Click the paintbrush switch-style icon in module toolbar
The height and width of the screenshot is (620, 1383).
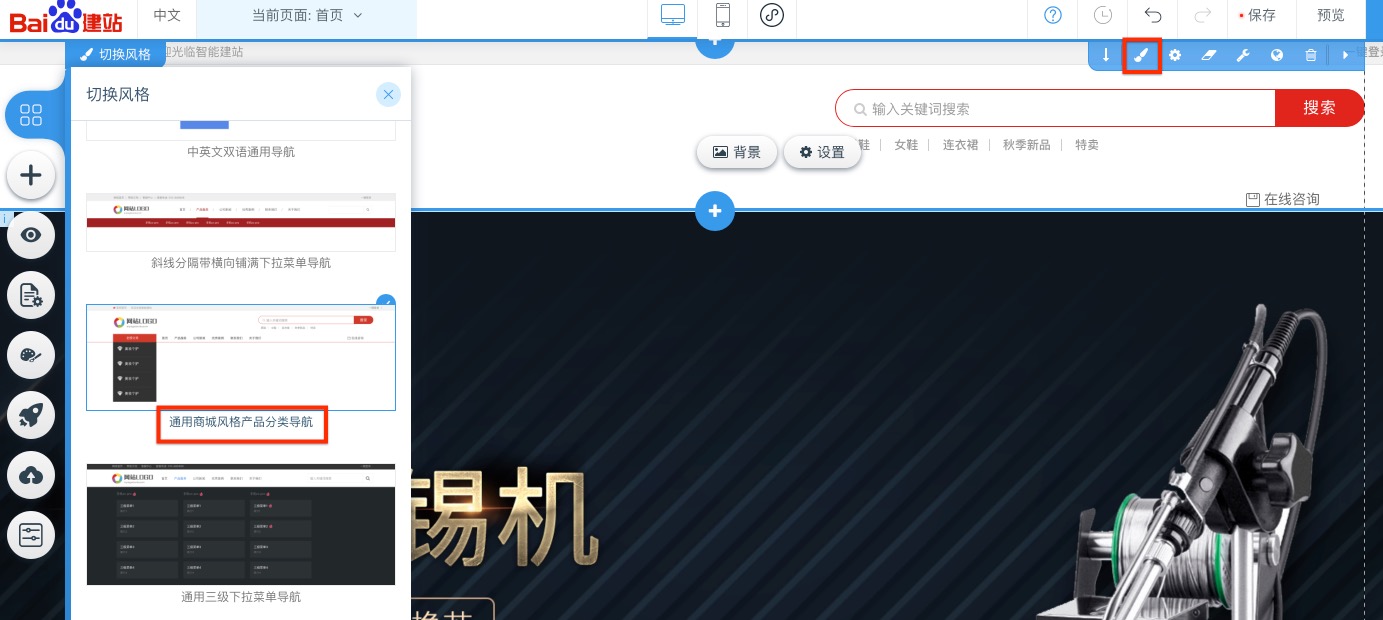tap(1141, 55)
